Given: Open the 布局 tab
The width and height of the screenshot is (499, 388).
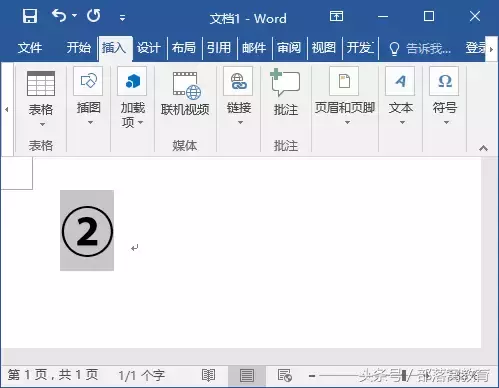Looking at the screenshot, I should 184,48.
